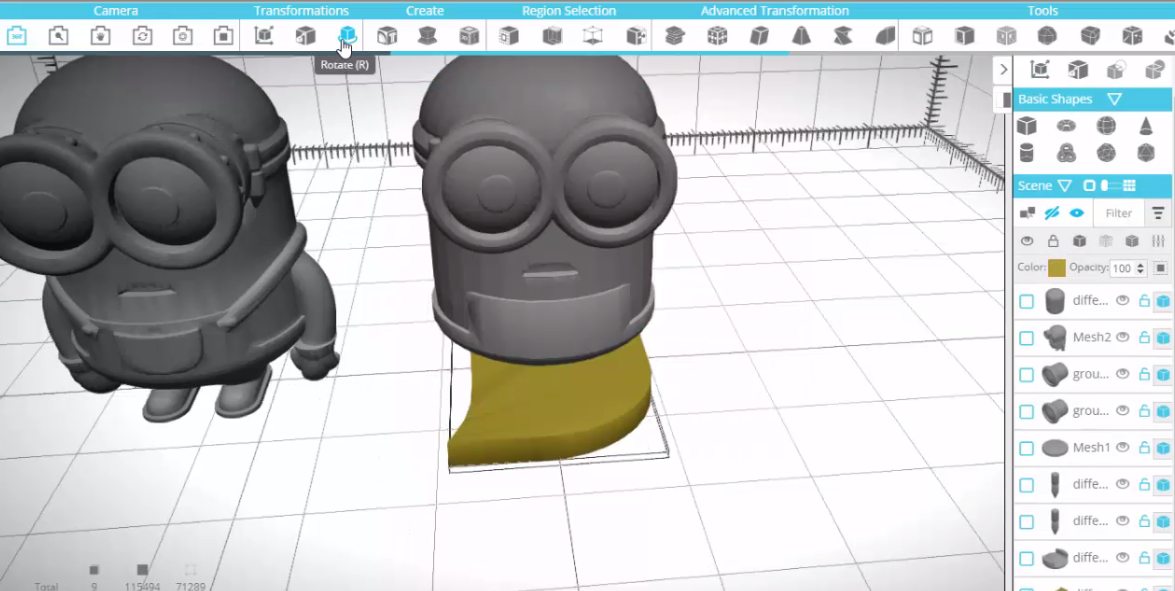Toggle the lock of Mesh2

(1144, 337)
